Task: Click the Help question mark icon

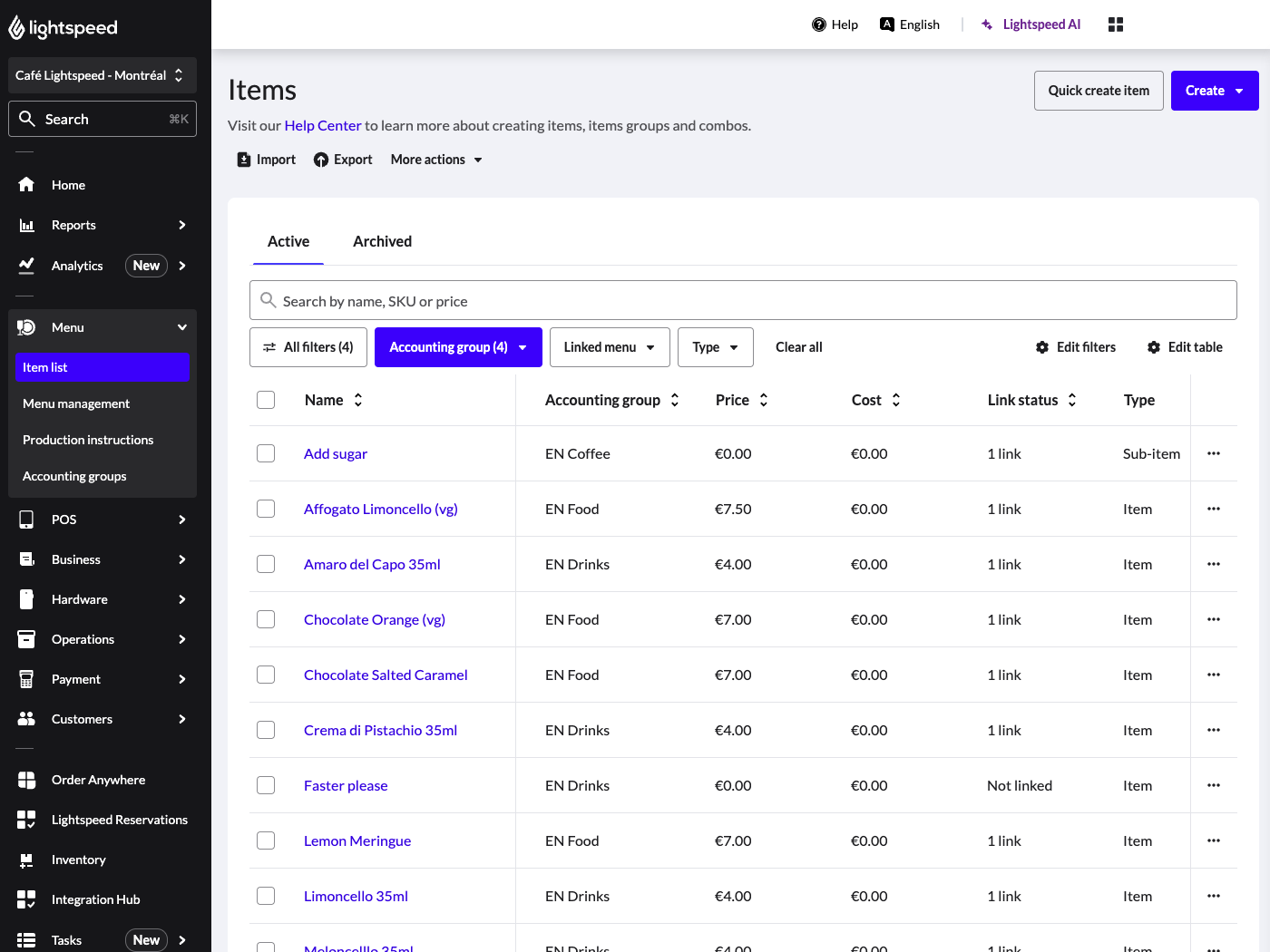Action: 818,24
